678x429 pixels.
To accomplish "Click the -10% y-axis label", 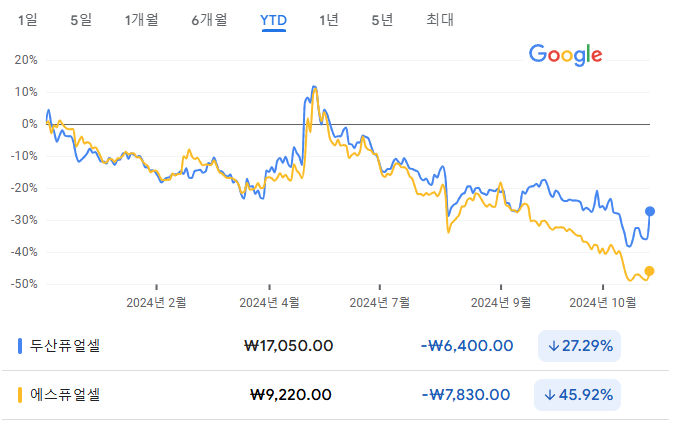I will tap(24, 156).
